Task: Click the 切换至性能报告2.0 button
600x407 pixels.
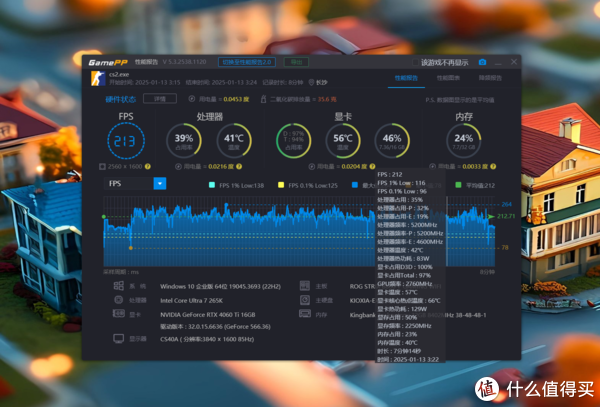Action: point(245,61)
